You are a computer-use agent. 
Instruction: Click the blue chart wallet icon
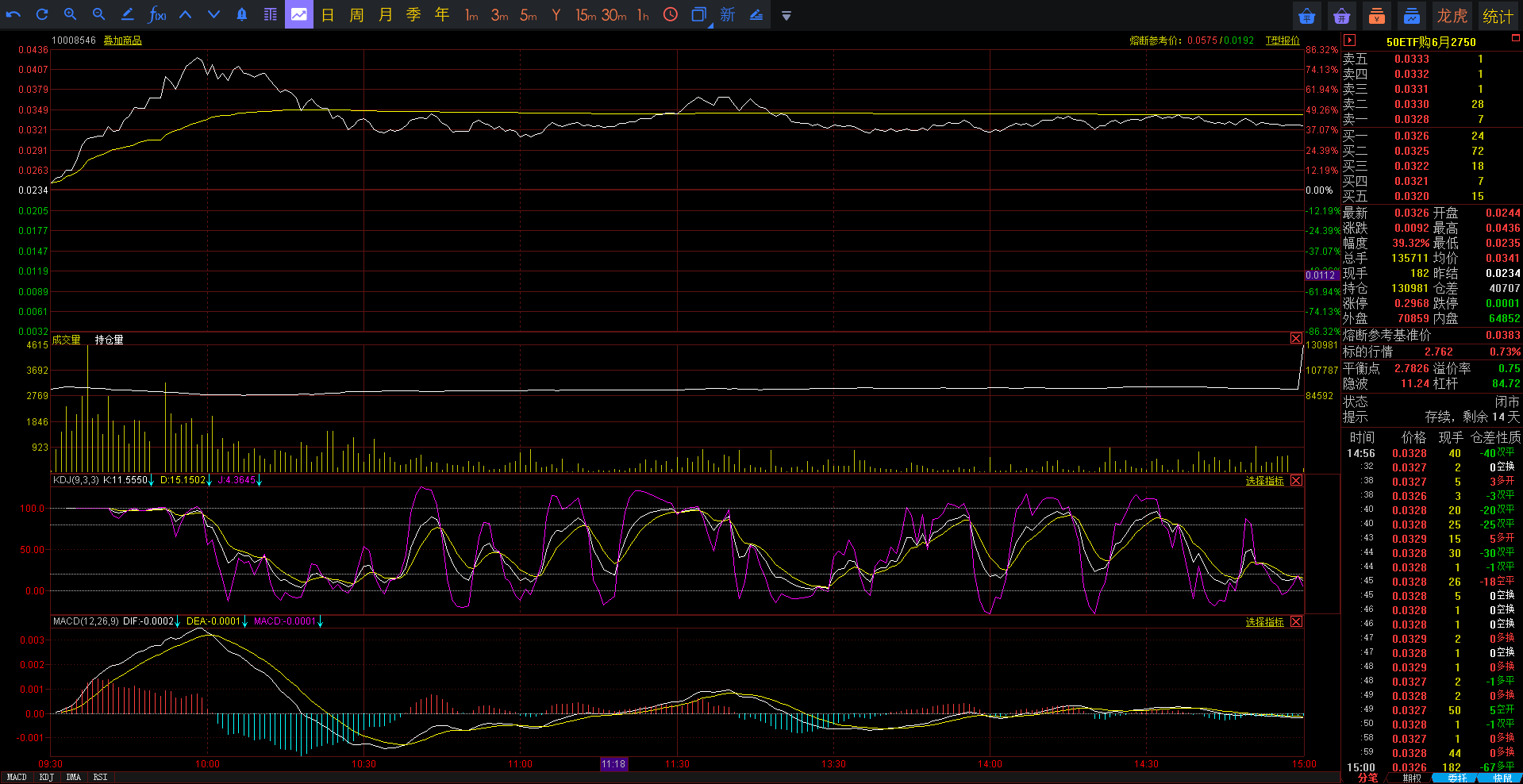coord(1412,15)
